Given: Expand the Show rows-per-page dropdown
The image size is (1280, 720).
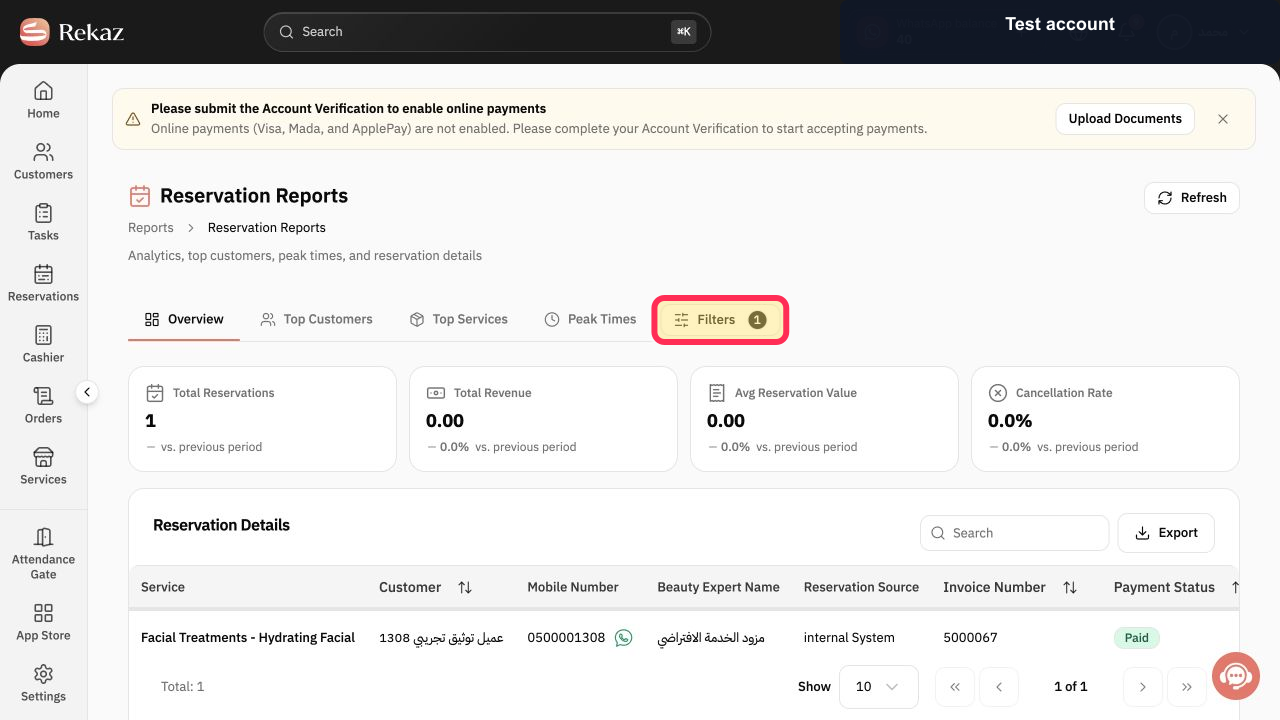Looking at the screenshot, I should 878,687.
